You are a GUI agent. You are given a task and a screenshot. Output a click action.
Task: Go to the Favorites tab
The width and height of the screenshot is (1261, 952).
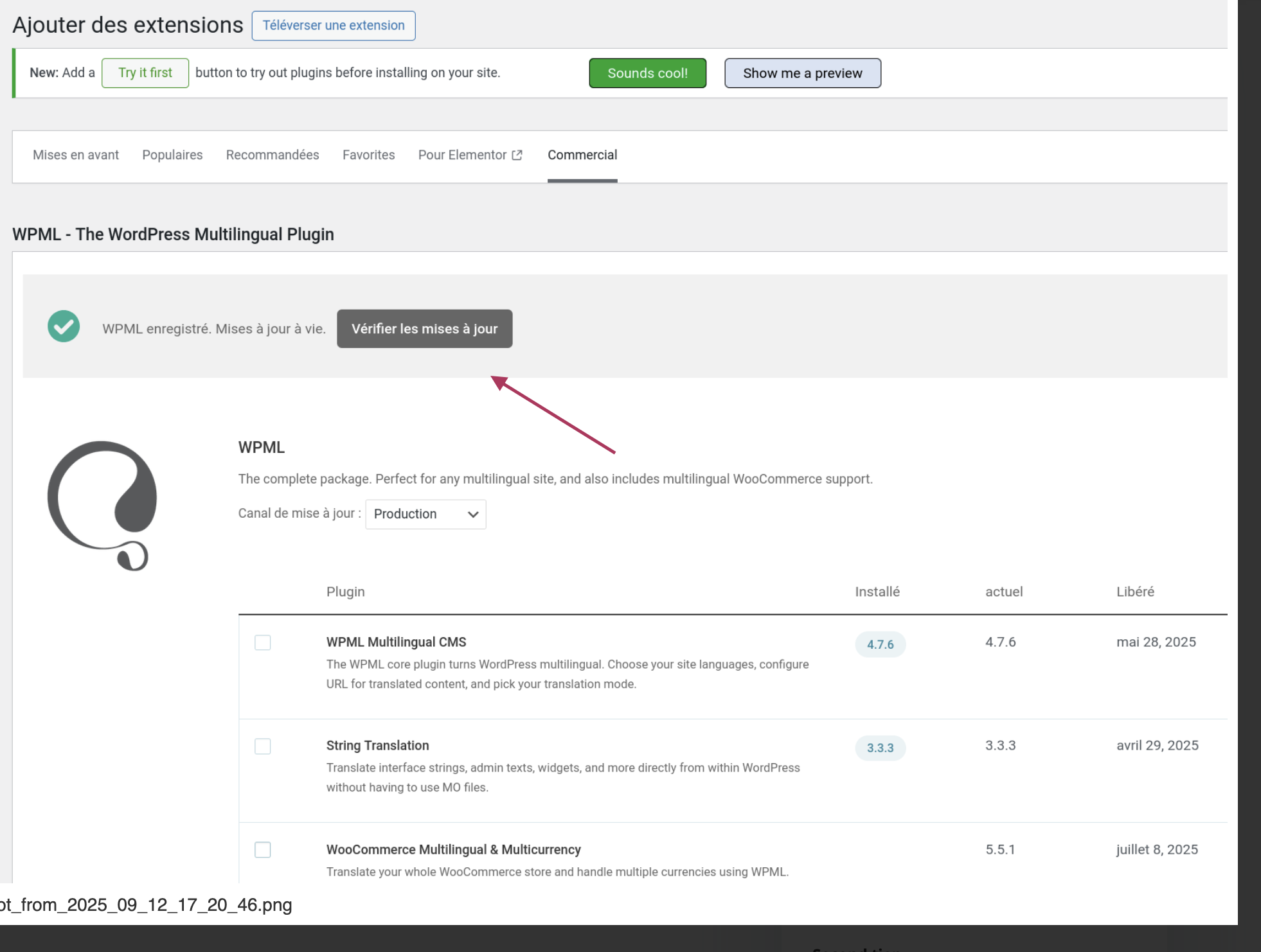pyautogui.click(x=369, y=155)
